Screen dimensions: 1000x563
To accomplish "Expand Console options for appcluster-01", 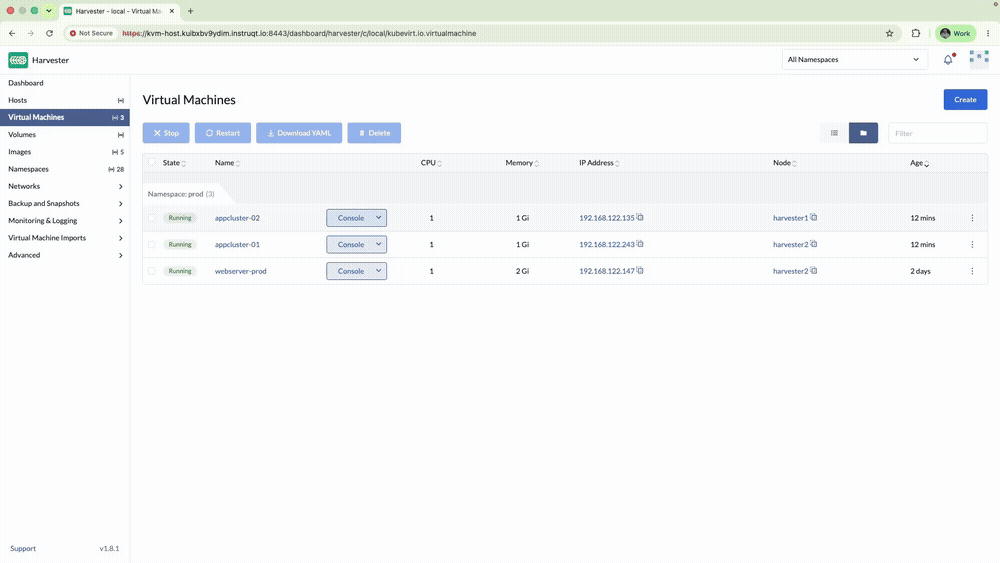I will coord(378,245).
